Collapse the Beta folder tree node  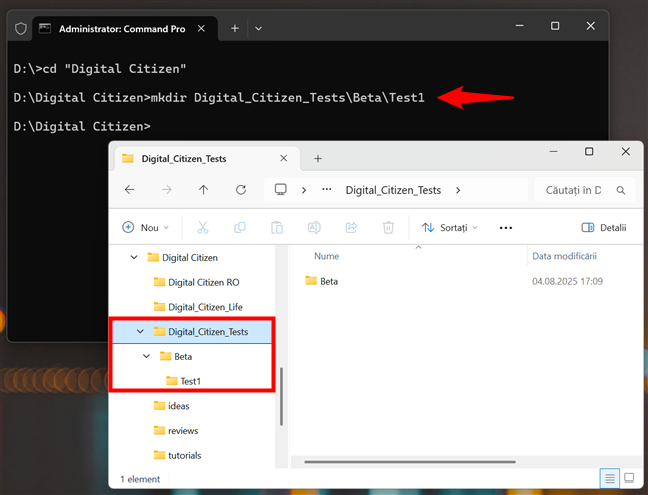[x=147, y=356]
